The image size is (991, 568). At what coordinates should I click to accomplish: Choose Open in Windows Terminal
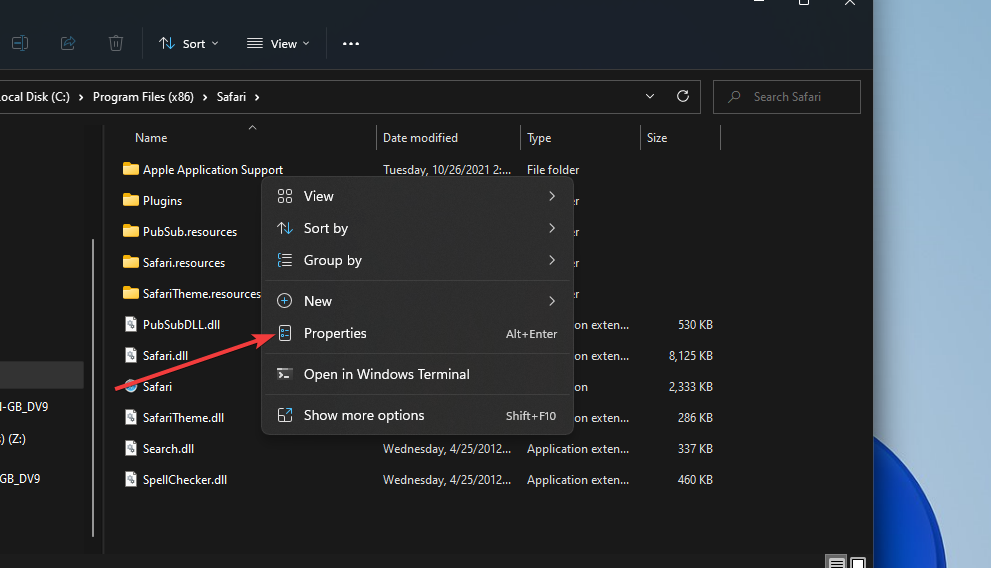(417, 374)
